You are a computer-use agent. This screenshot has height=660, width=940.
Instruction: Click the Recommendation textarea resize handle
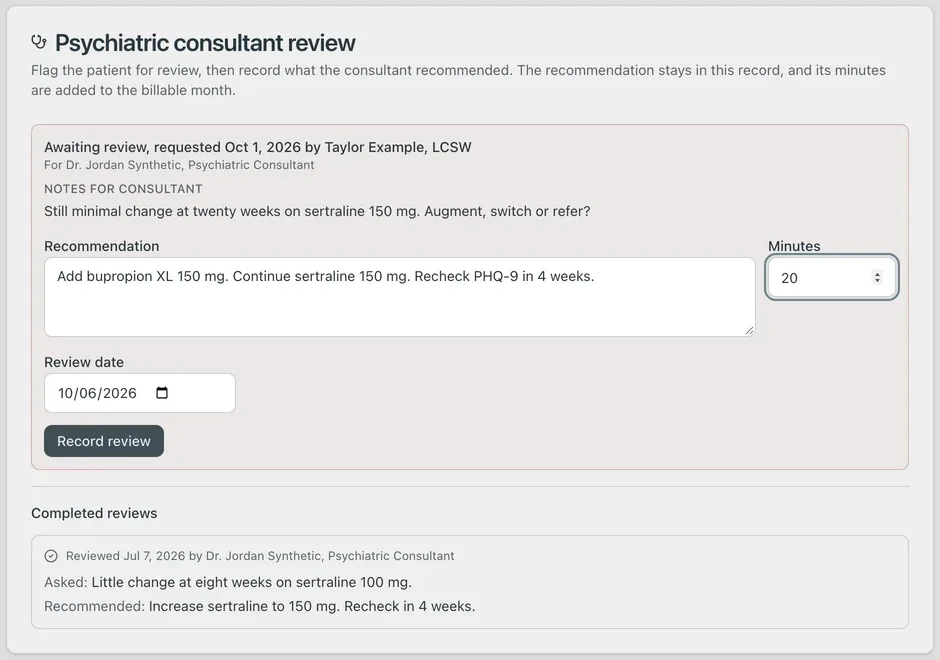click(749, 330)
